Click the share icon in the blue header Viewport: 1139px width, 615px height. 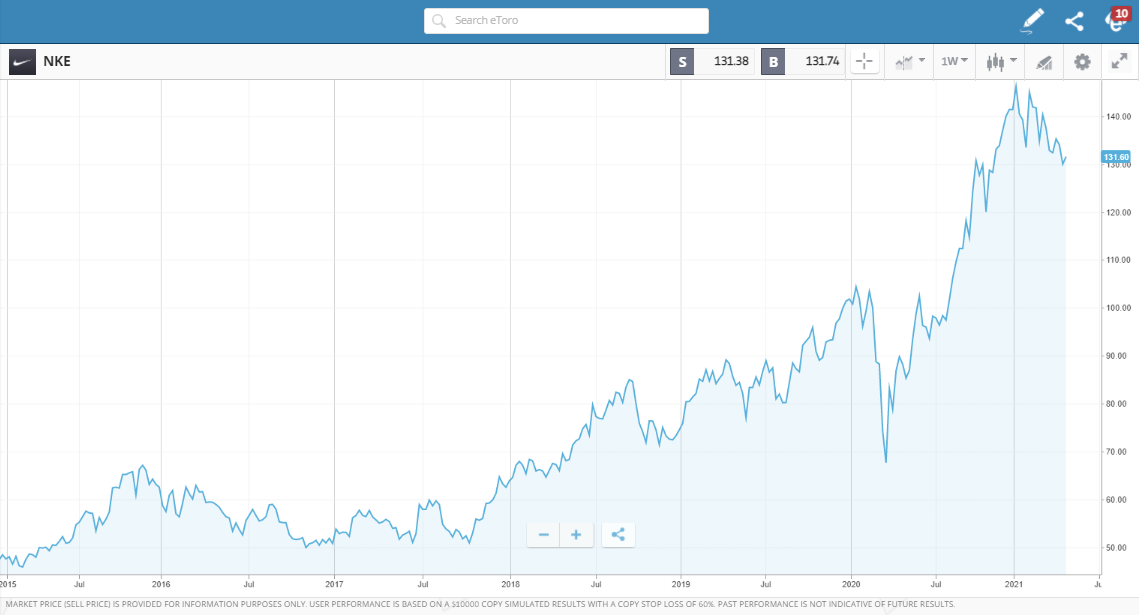point(1074,20)
